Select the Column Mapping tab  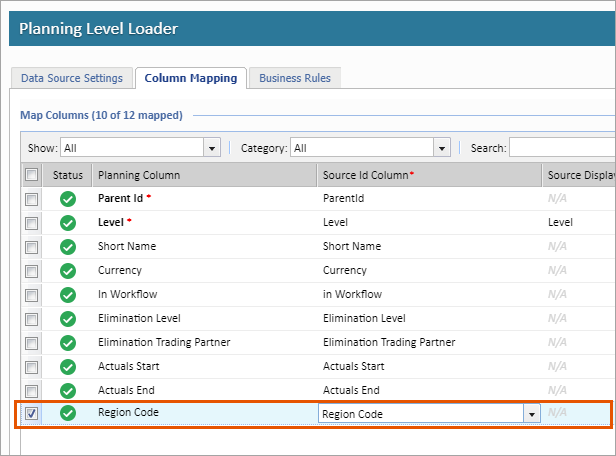[x=191, y=78]
